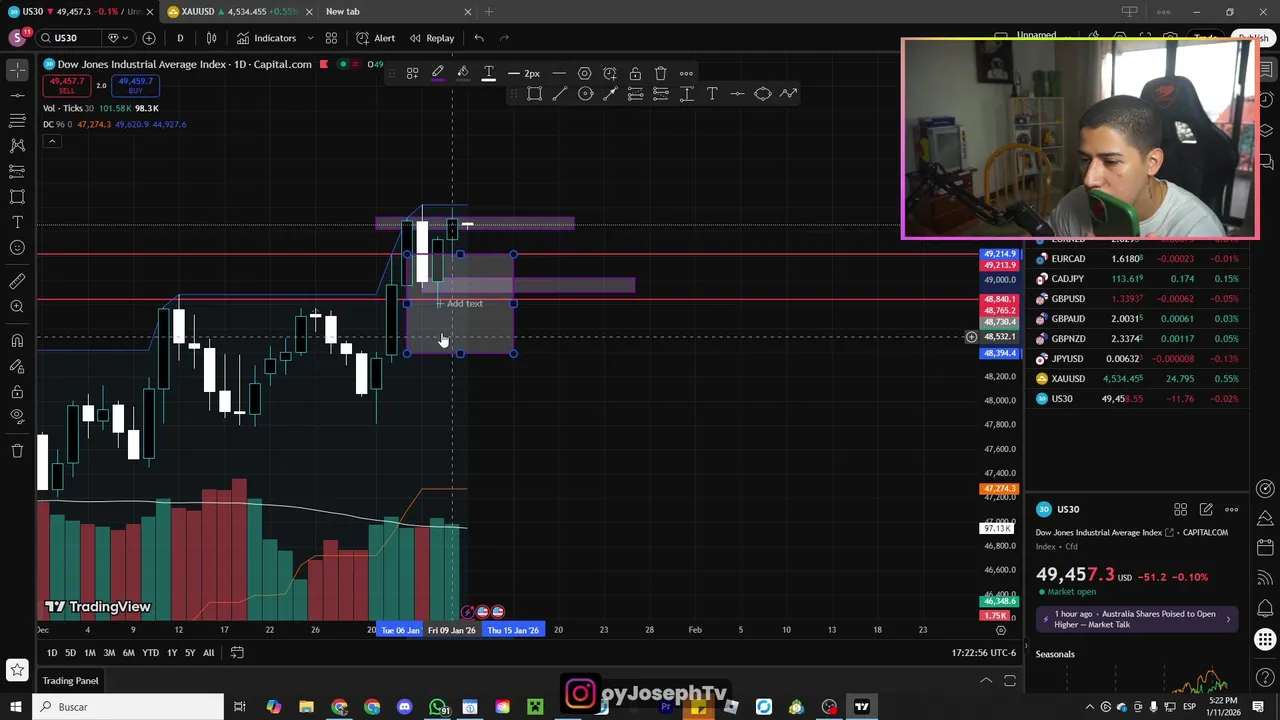Viewport: 1280px width, 720px height.
Task: Expand the favorite indicators dropdown arrow
Action: pos(310,38)
